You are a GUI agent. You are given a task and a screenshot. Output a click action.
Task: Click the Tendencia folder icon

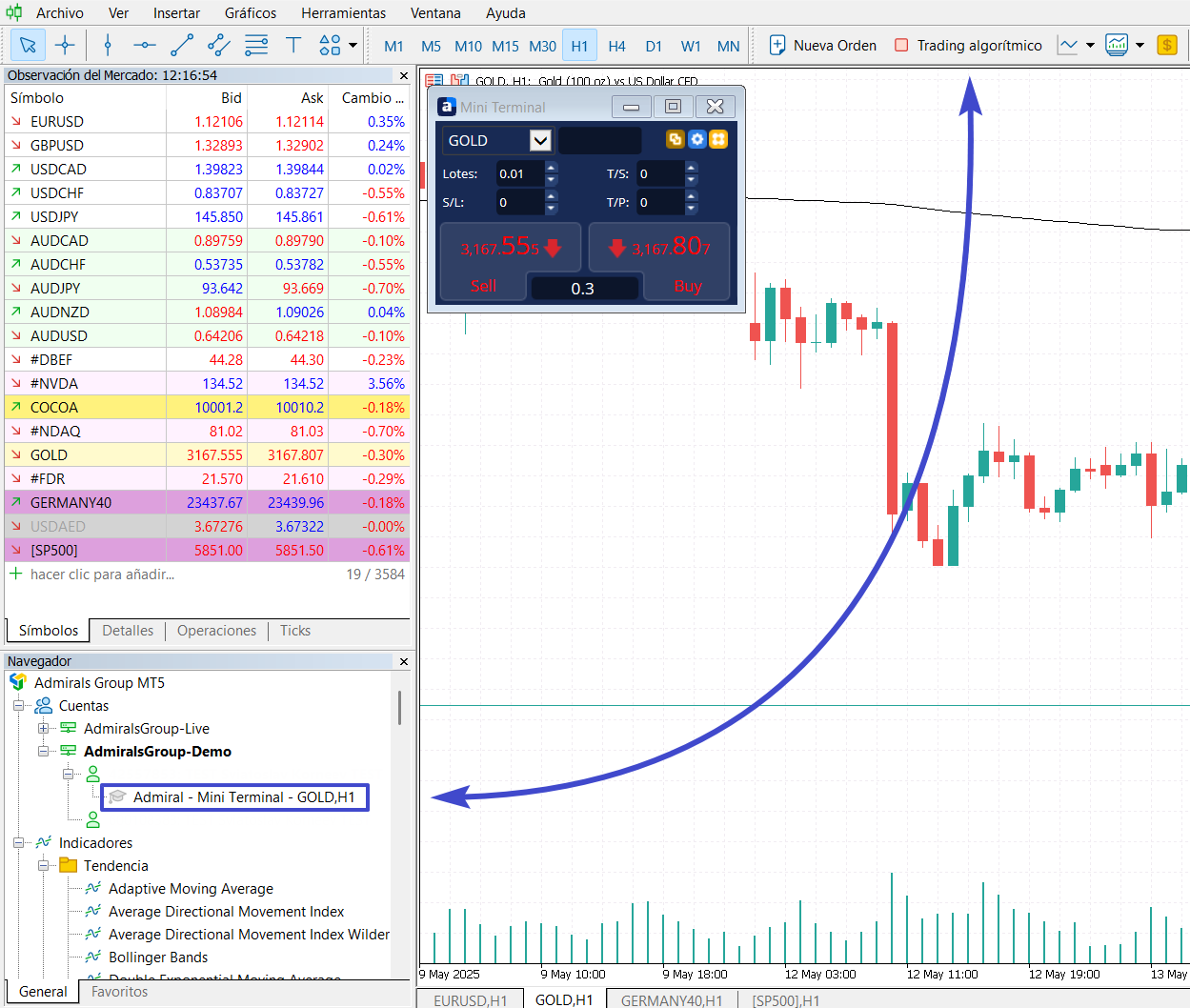point(69,865)
